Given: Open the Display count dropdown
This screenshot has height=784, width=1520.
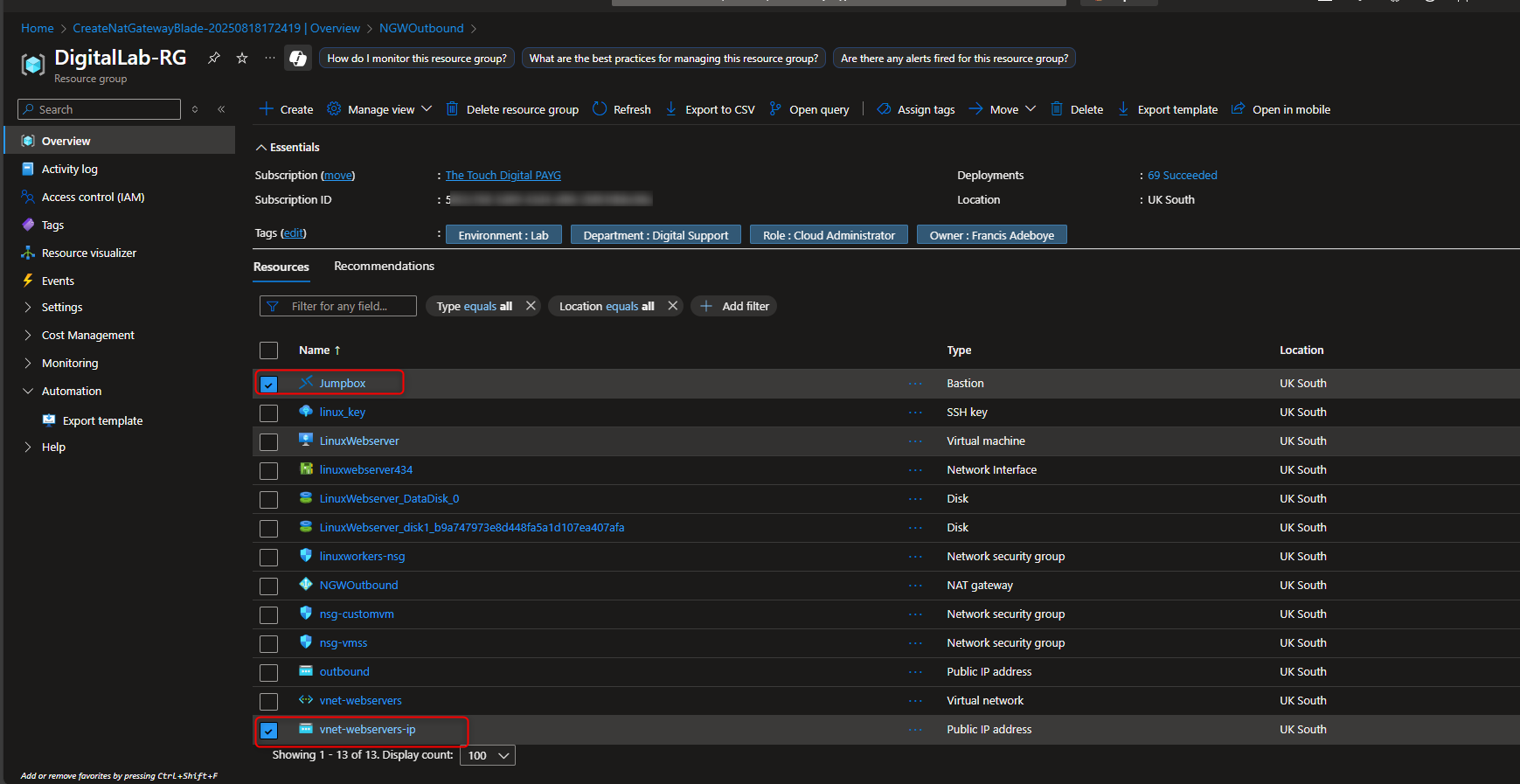Looking at the screenshot, I should tap(488, 755).
